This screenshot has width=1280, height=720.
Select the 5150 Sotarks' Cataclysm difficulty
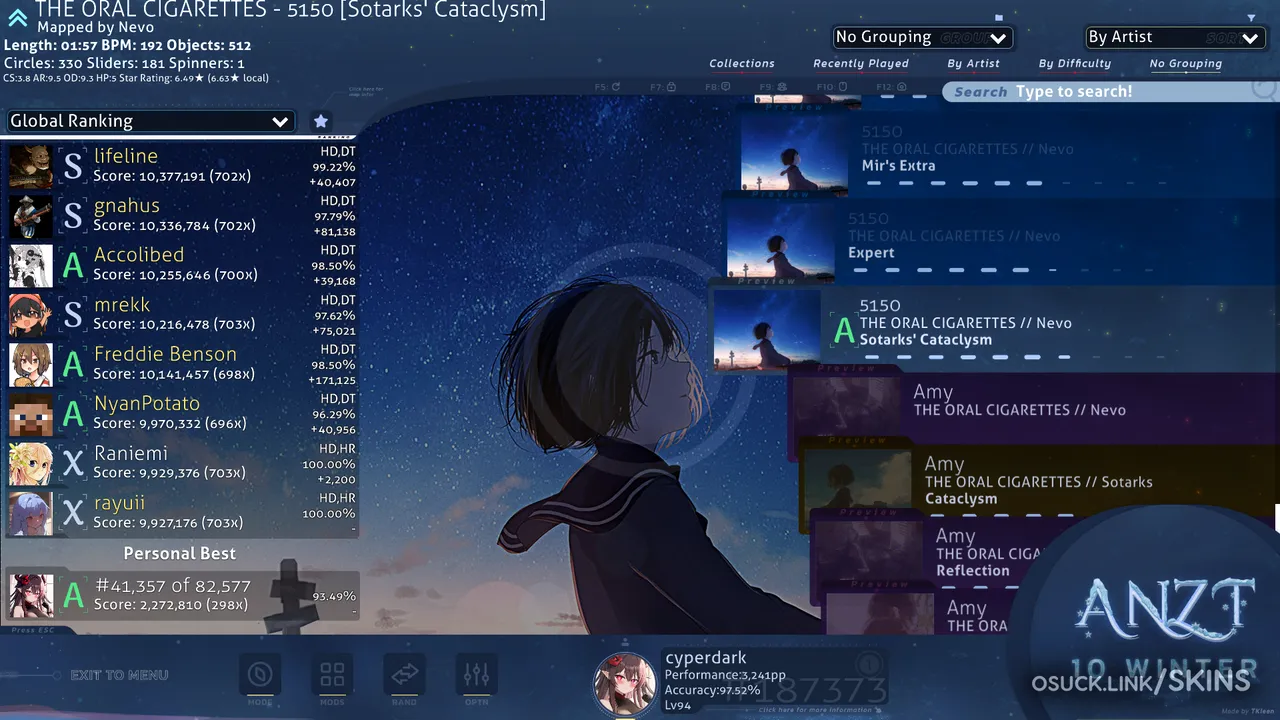coord(996,330)
